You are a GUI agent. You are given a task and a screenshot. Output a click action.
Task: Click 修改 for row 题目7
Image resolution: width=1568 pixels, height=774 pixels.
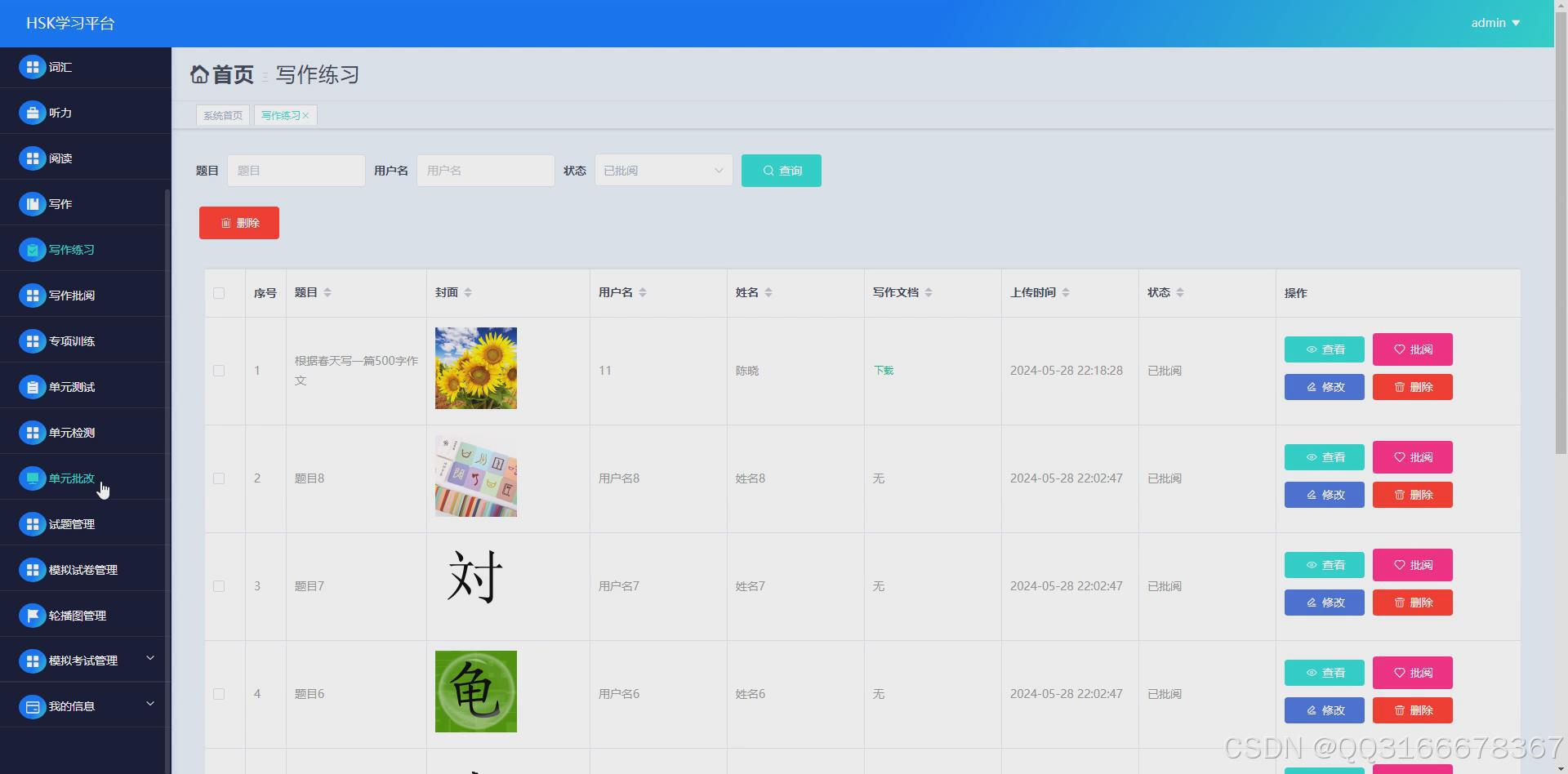(x=1325, y=603)
